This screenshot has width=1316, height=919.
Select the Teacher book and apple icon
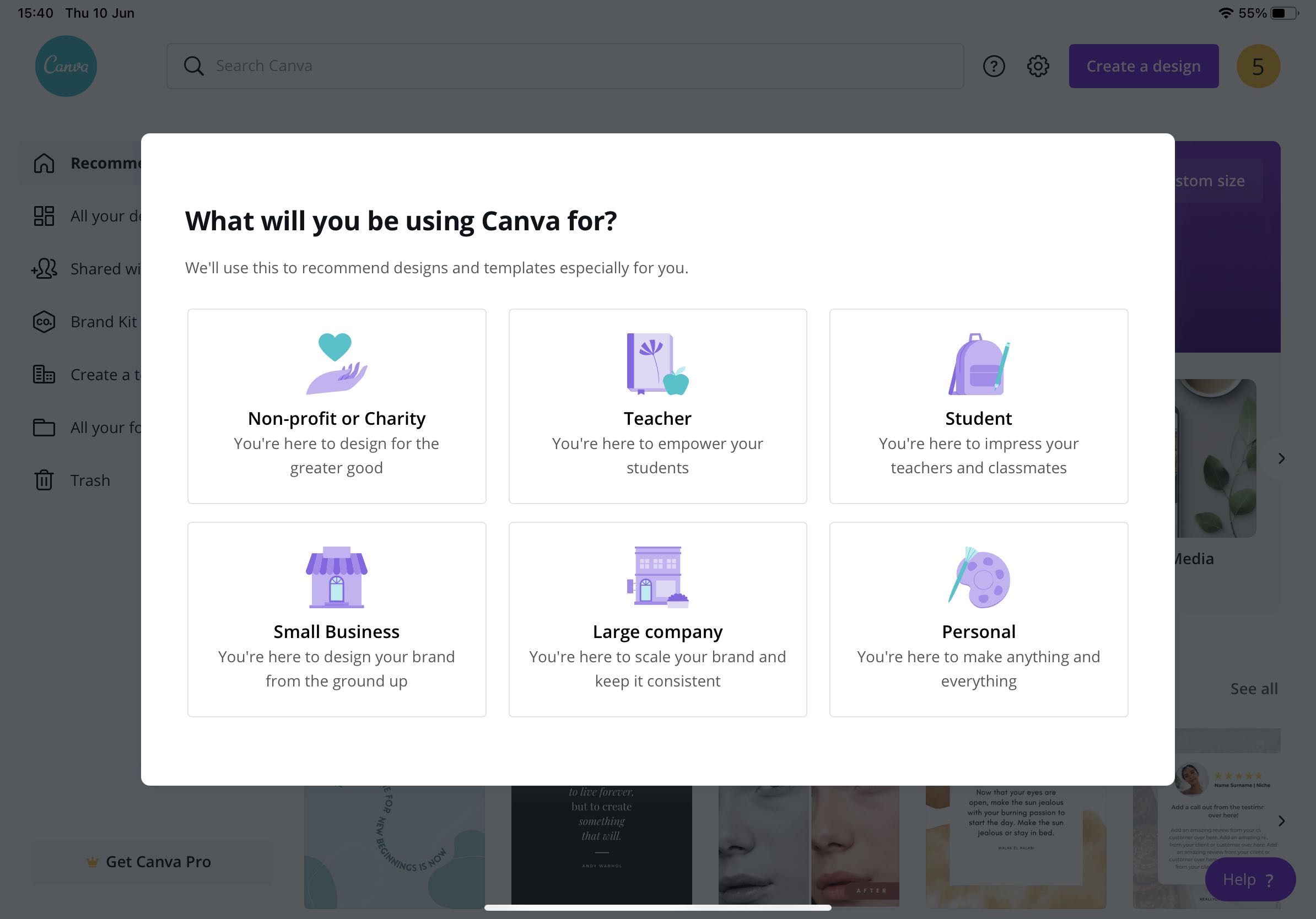[x=657, y=364]
